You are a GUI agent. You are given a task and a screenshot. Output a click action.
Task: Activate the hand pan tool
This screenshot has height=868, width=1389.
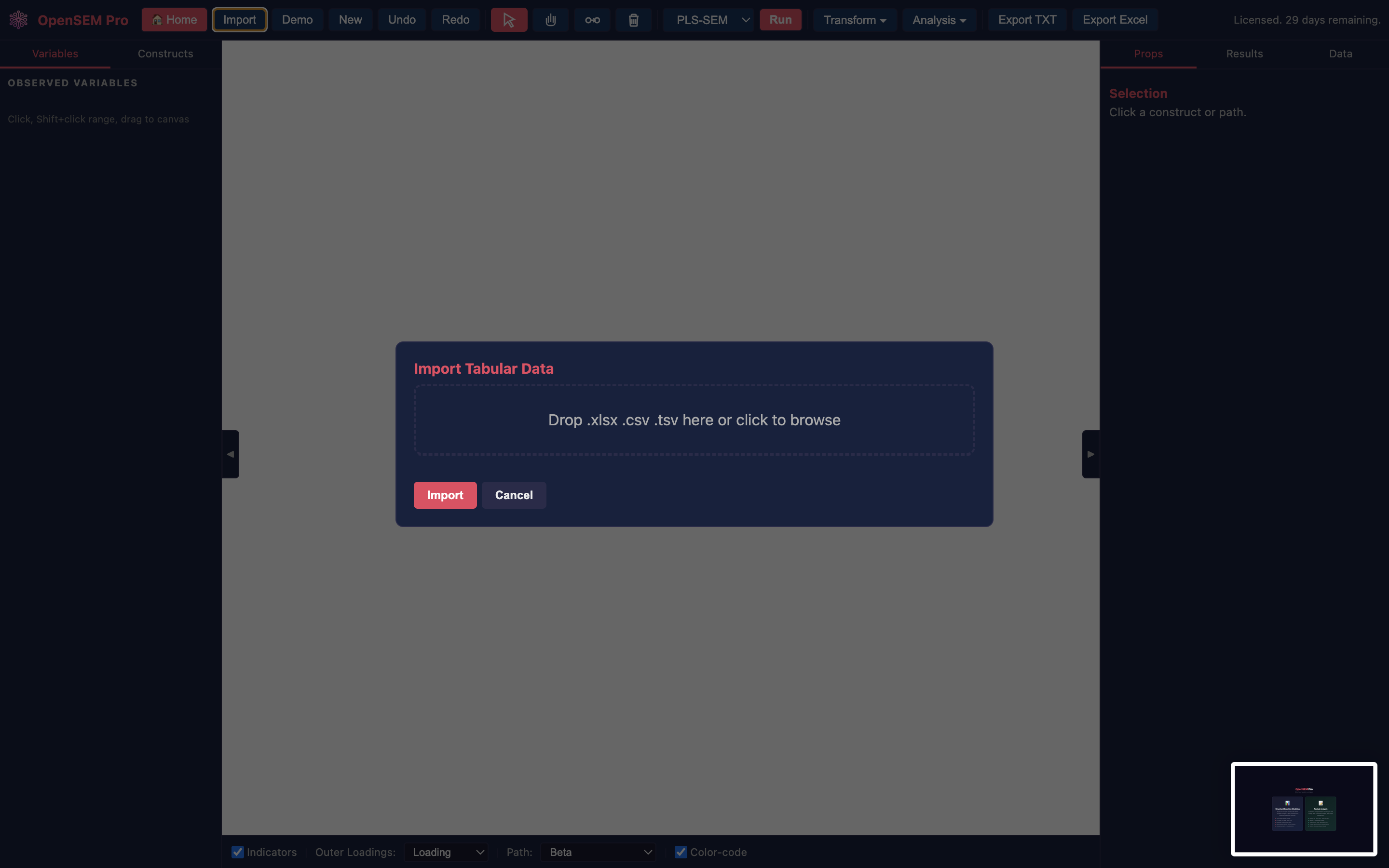click(x=550, y=19)
